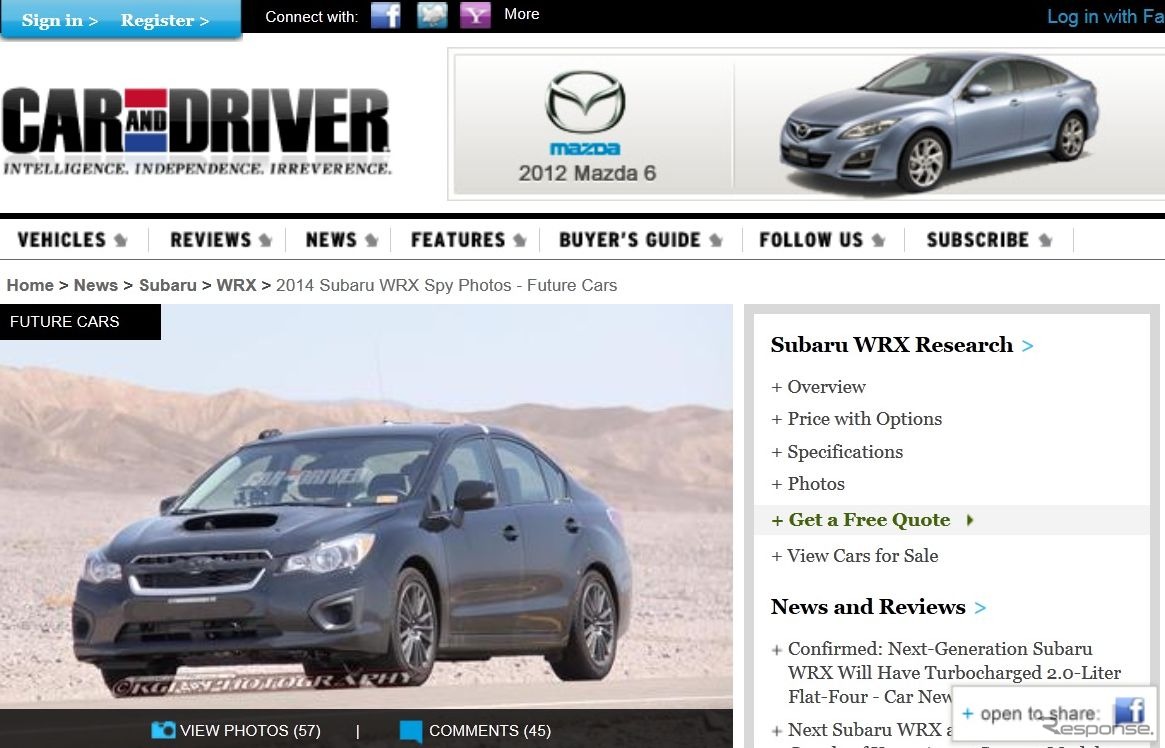Image resolution: width=1165 pixels, height=748 pixels.
Task: Connect with the Facebook icon
Action: (x=386, y=15)
